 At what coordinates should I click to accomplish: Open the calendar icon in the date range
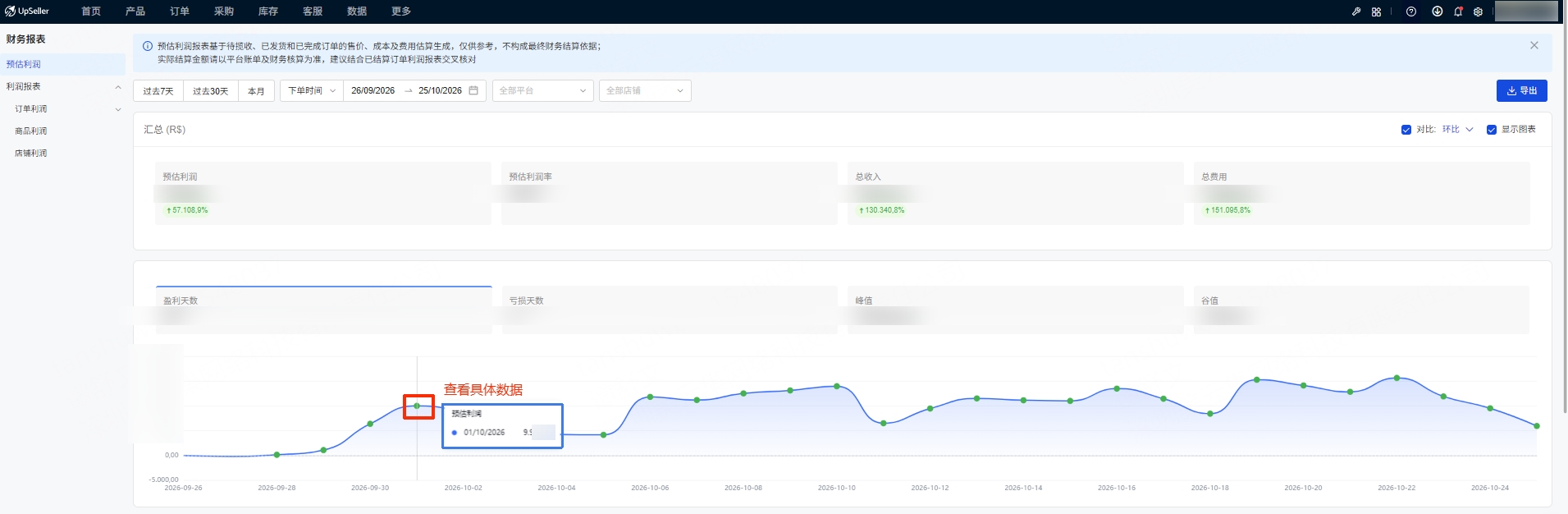473,90
